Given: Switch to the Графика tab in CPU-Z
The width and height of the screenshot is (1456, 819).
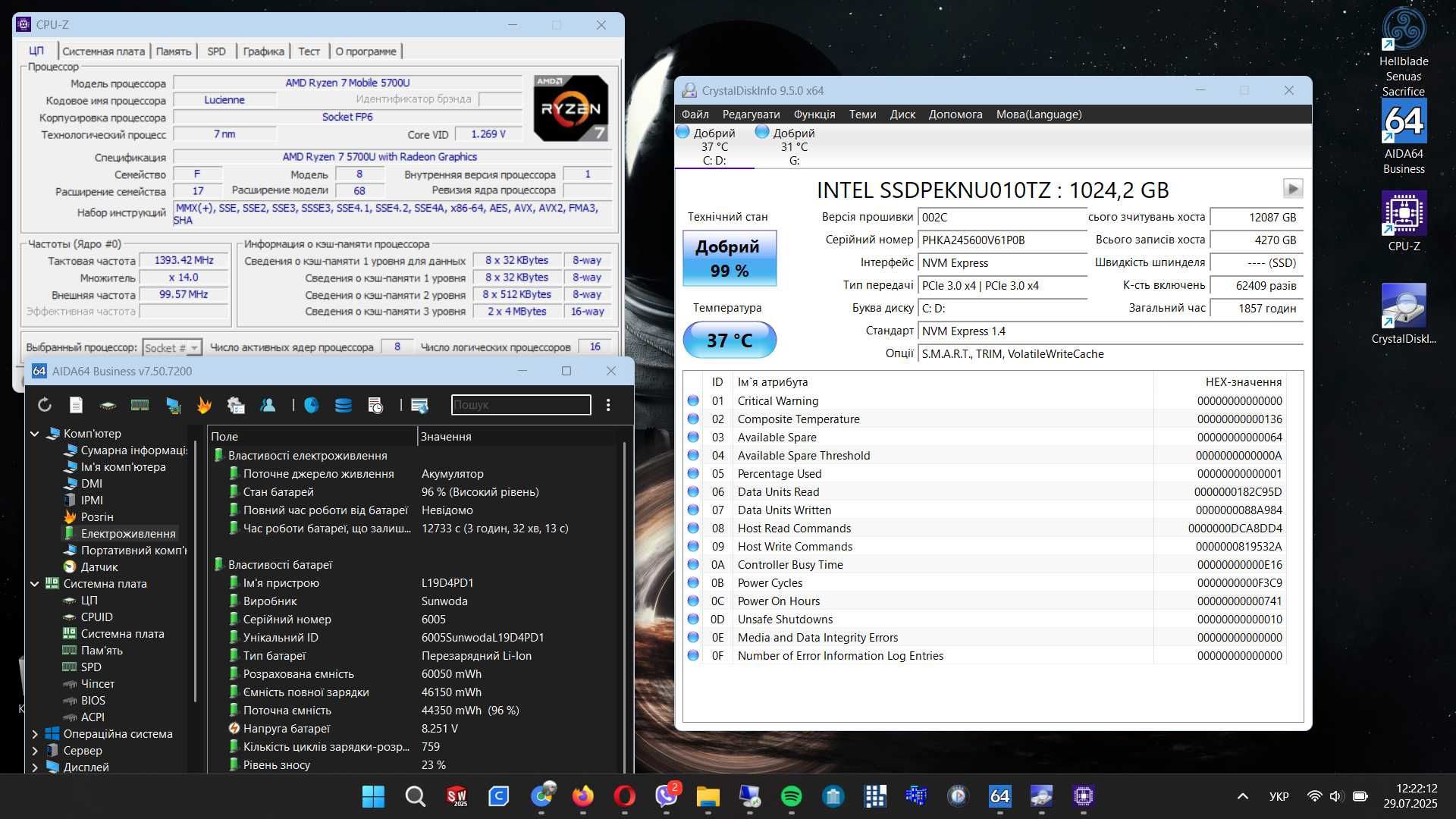Looking at the screenshot, I should click(x=263, y=52).
